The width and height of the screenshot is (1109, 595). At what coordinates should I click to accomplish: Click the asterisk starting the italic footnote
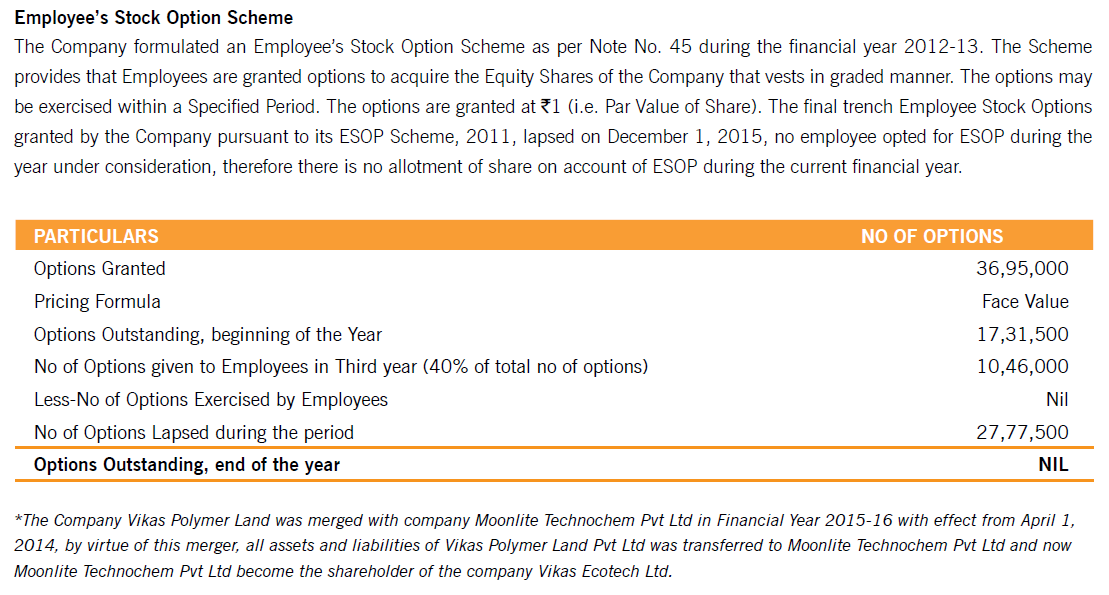click(x=18, y=519)
